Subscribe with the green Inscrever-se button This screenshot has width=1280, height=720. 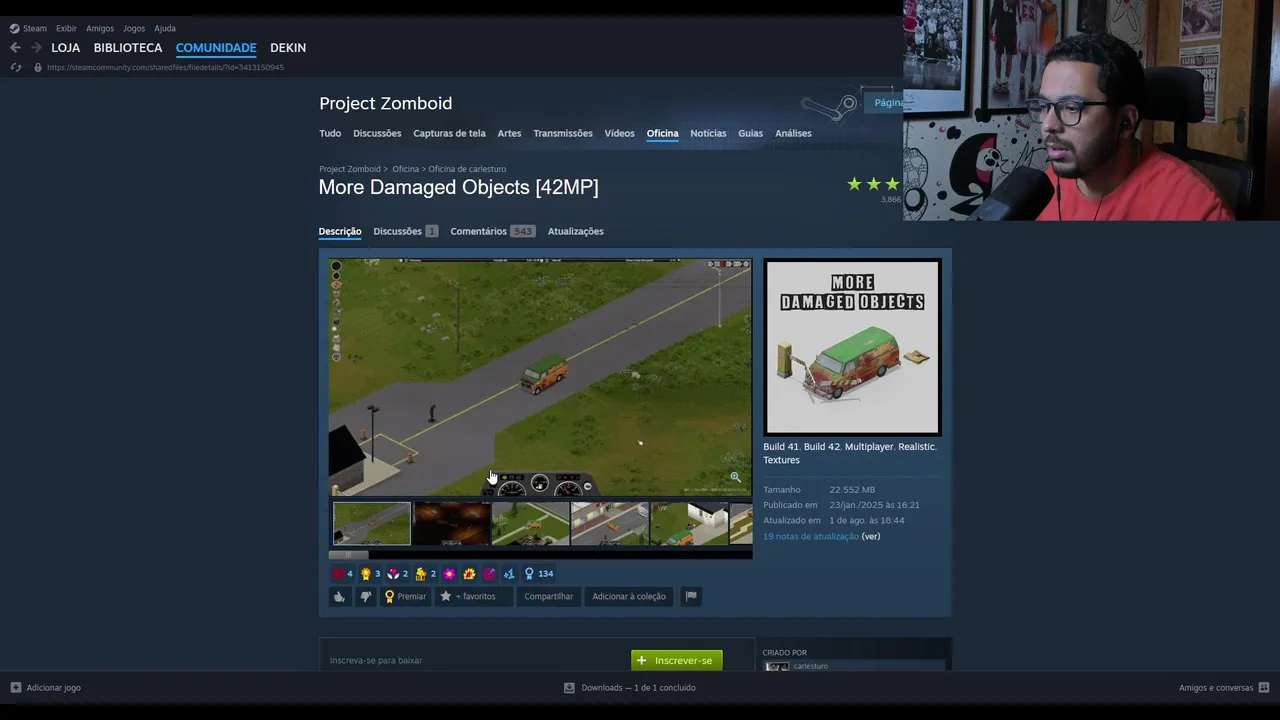click(676, 660)
